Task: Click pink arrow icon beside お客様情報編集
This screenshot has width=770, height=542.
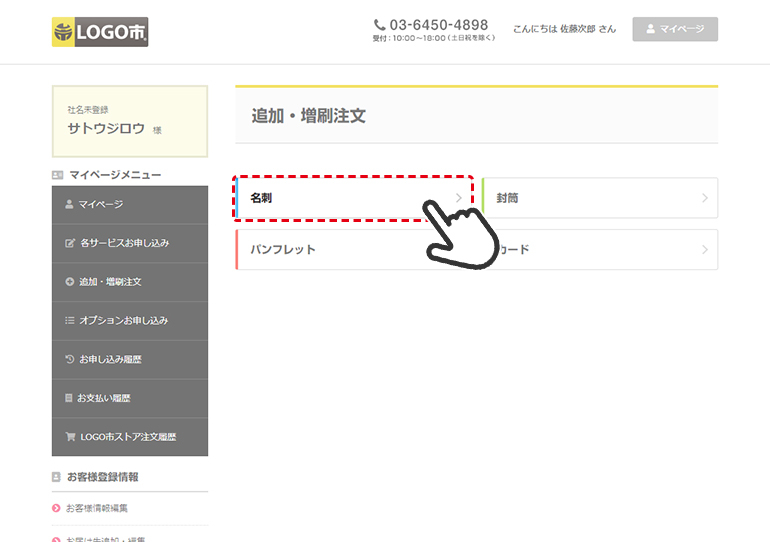Action: (x=56, y=509)
